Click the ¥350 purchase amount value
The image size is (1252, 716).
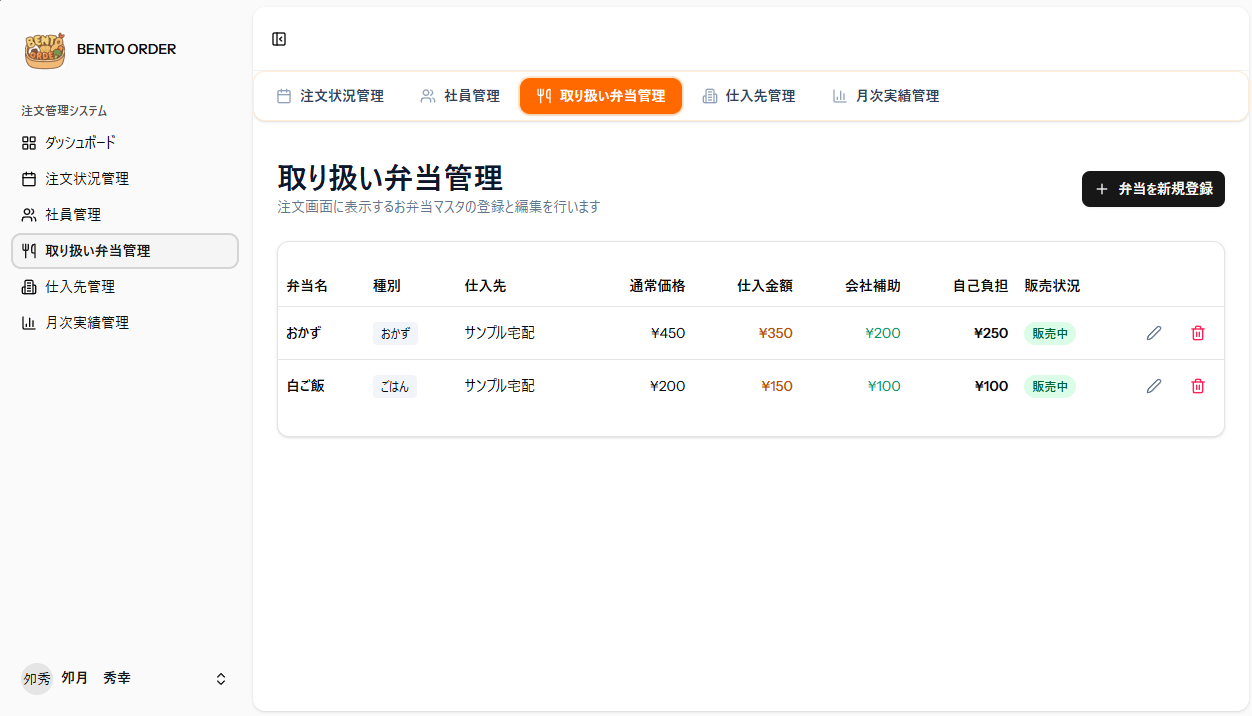(x=776, y=333)
